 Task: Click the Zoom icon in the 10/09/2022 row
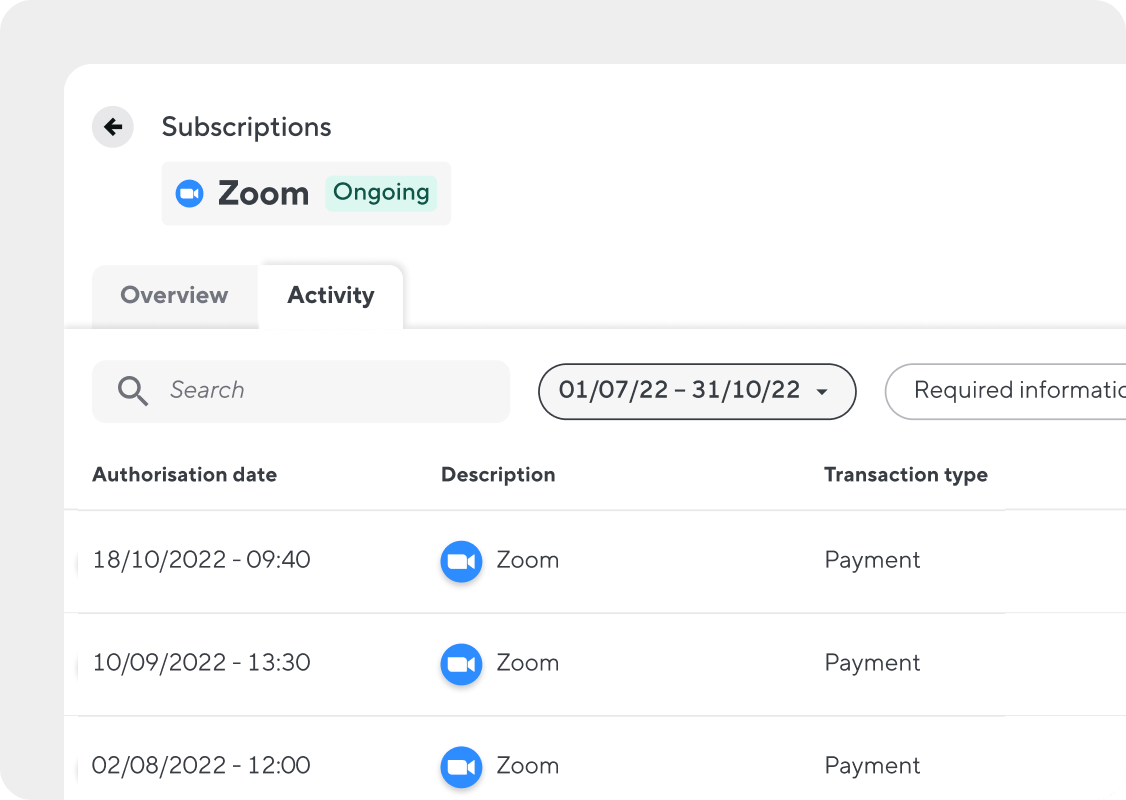pyautogui.click(x=461, y=664)
